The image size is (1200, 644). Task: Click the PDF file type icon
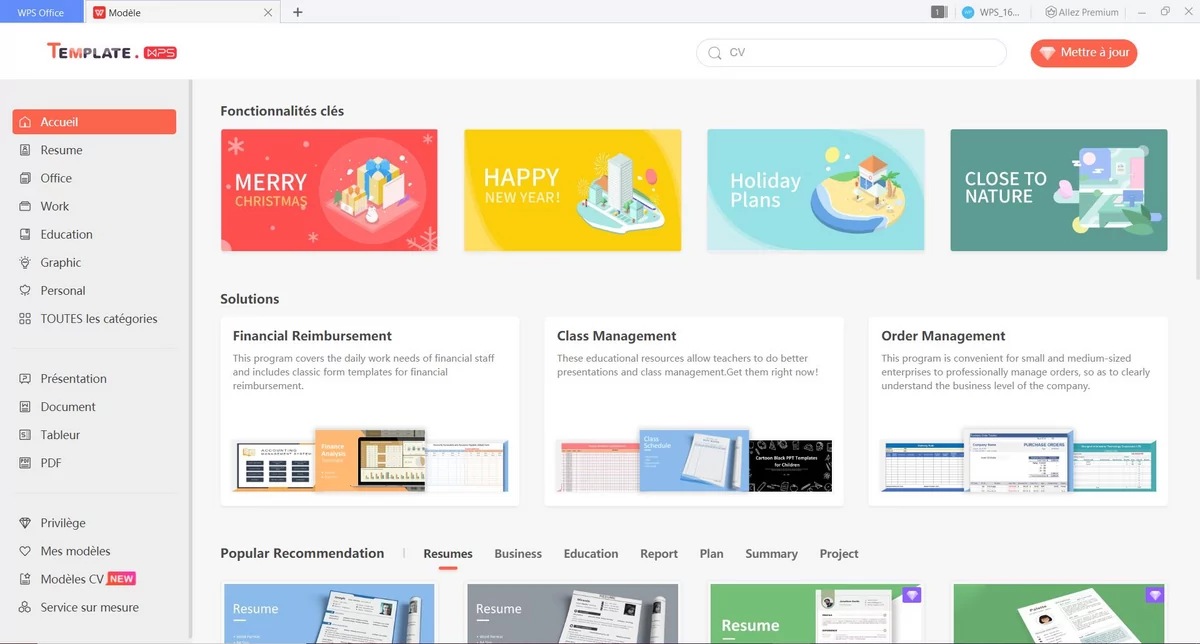pos(25,463)
